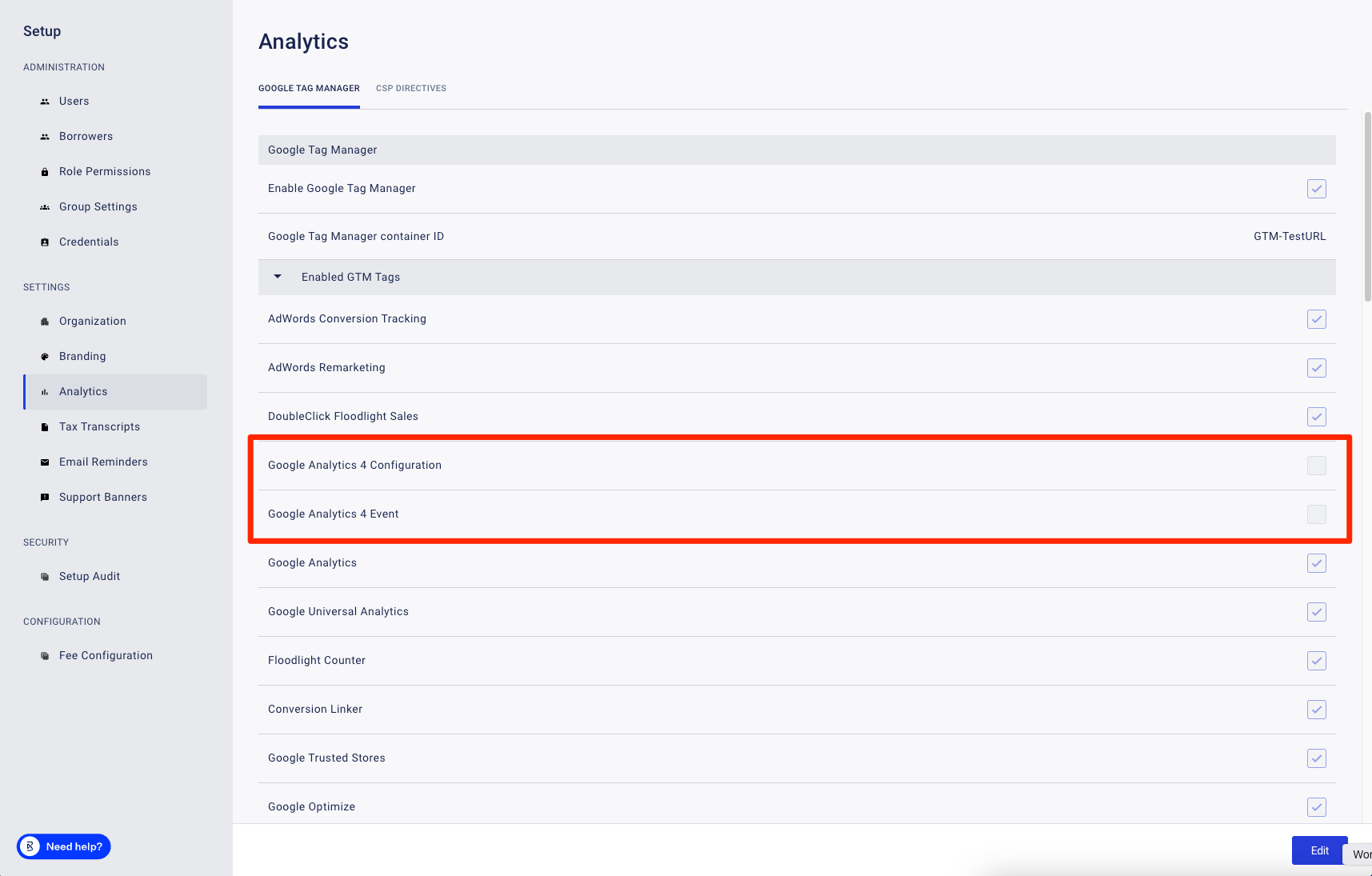Viewport: 1372px width, 876px height.
Task: Click the Borrowers sidebar icon
Action: click(x=45, y=137)
